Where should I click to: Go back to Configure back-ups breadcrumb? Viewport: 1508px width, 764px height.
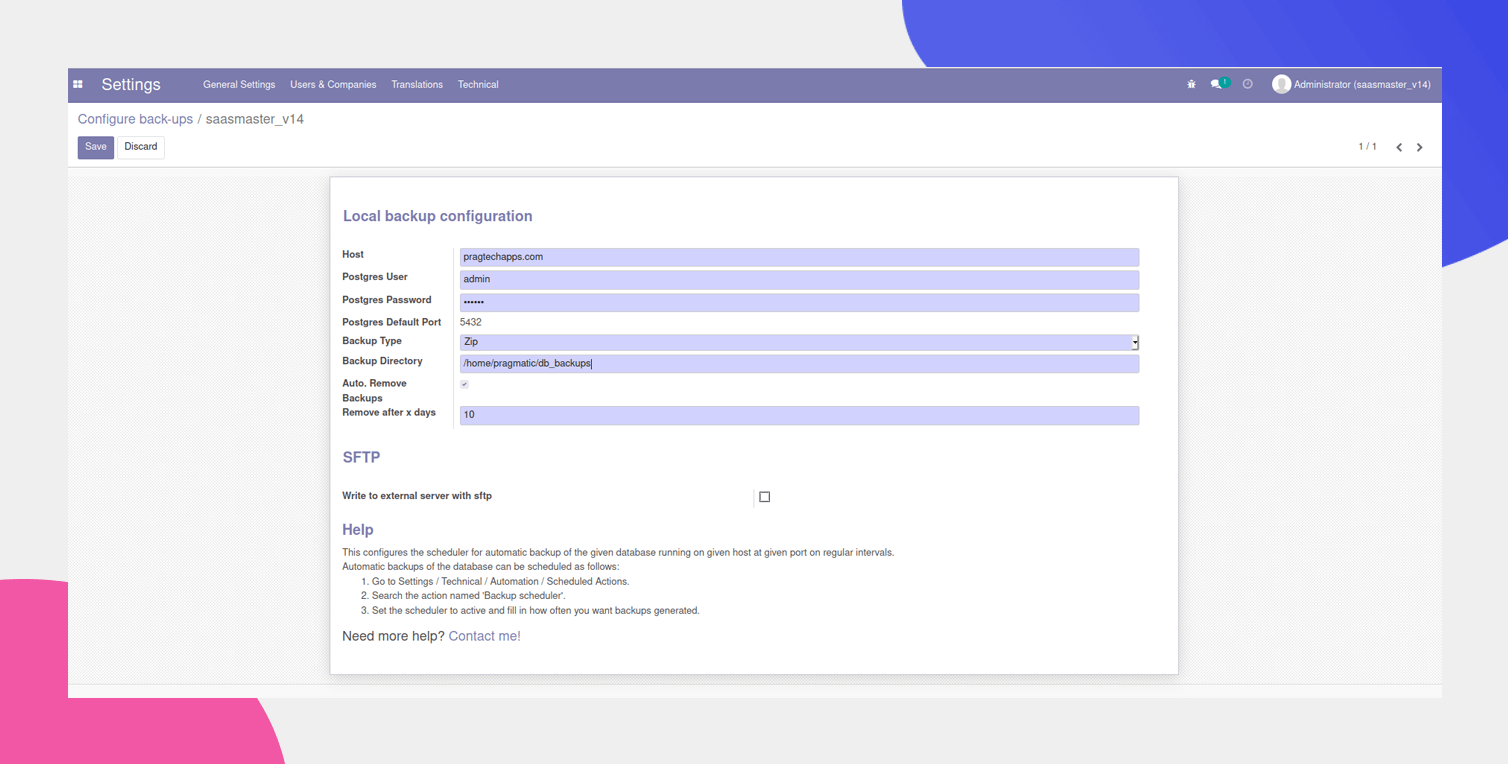click(x=135, y=119)
